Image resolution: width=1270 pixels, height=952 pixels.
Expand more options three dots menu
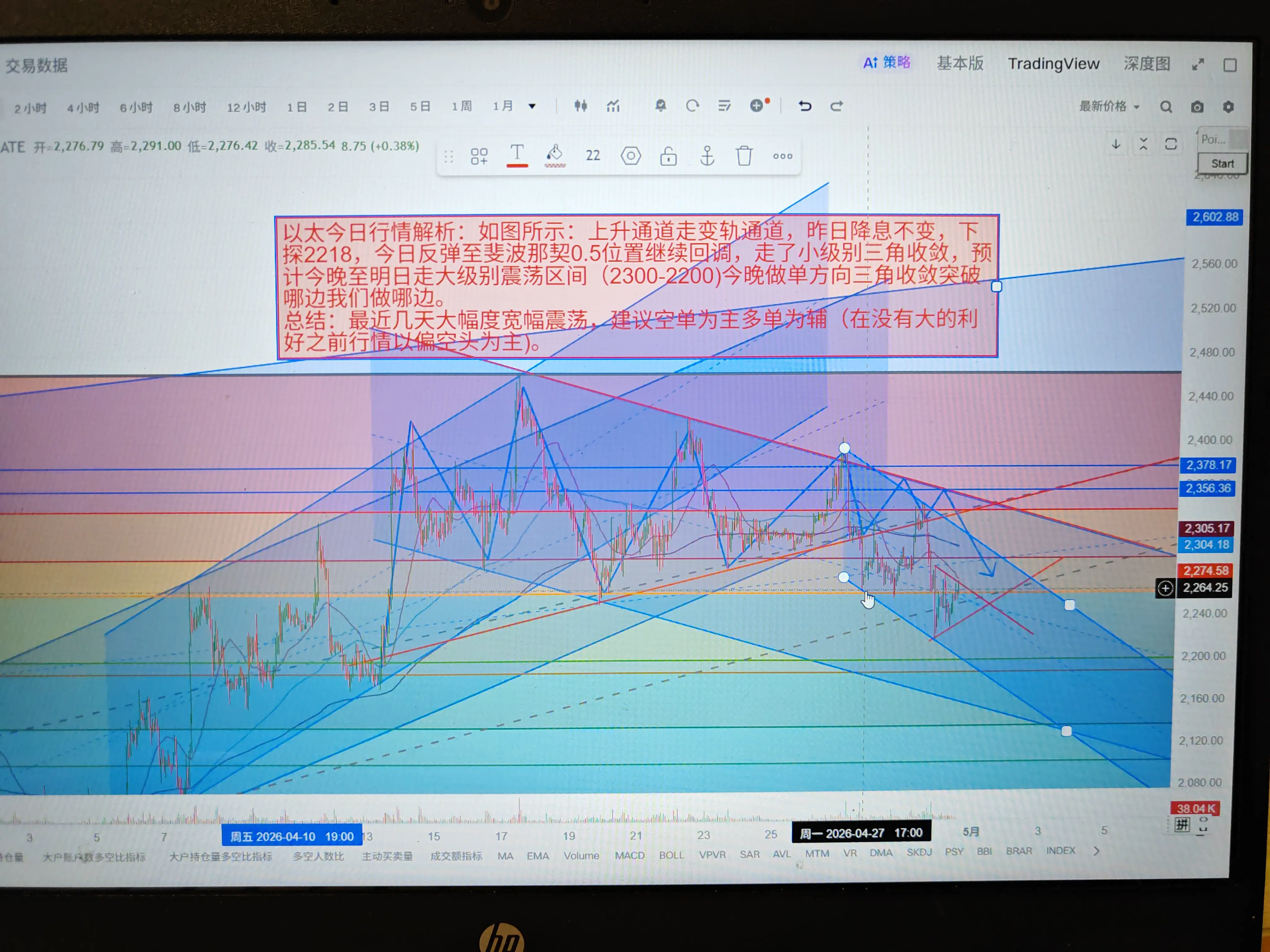782,156
